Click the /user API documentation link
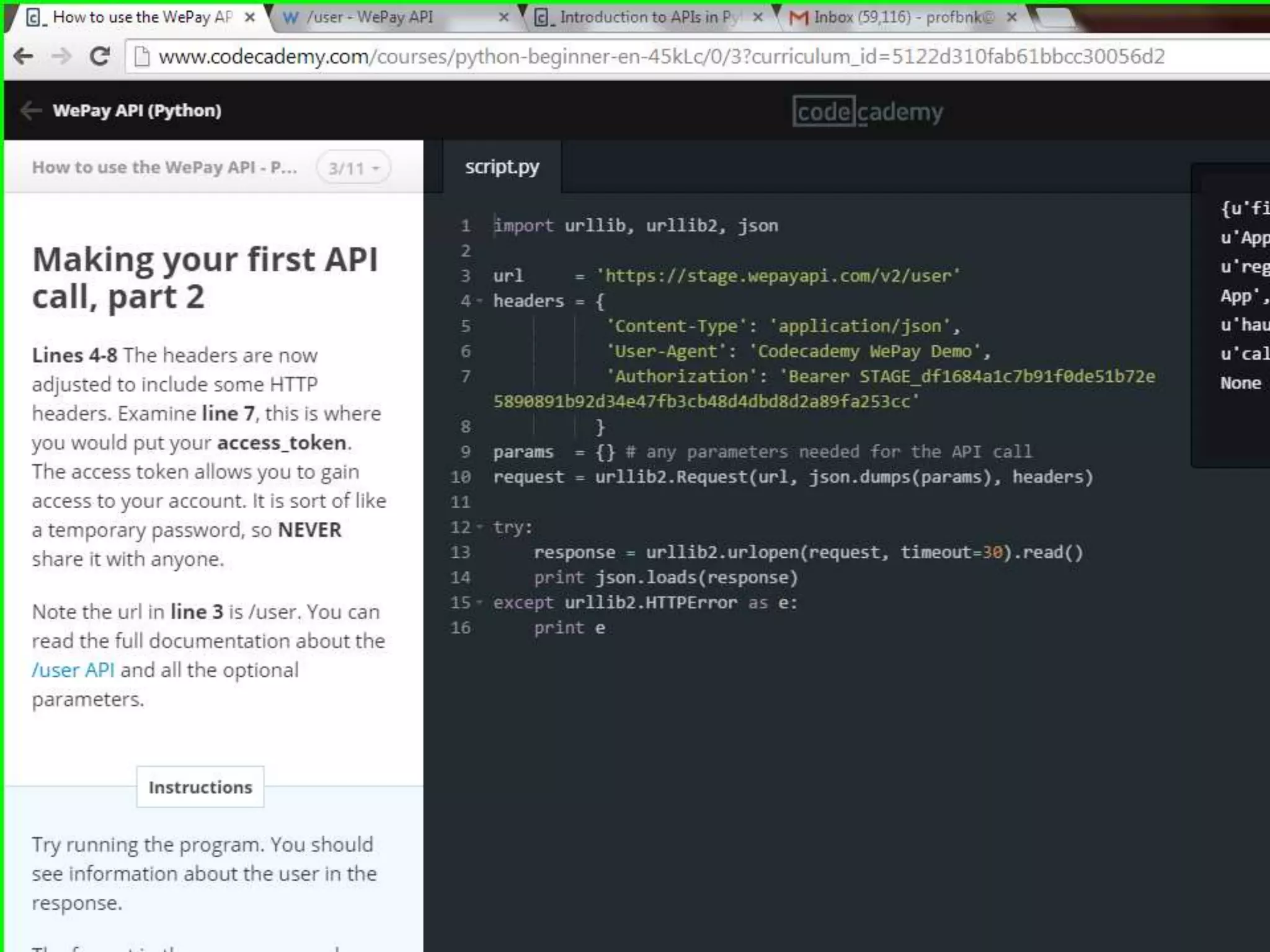The width and height of the screenshot is (1270, 952). tap(73, 670)
